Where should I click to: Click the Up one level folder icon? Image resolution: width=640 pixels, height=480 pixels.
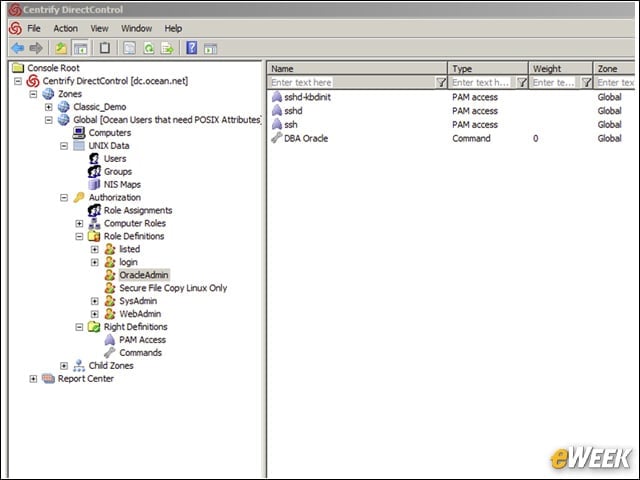click(61, 48)
